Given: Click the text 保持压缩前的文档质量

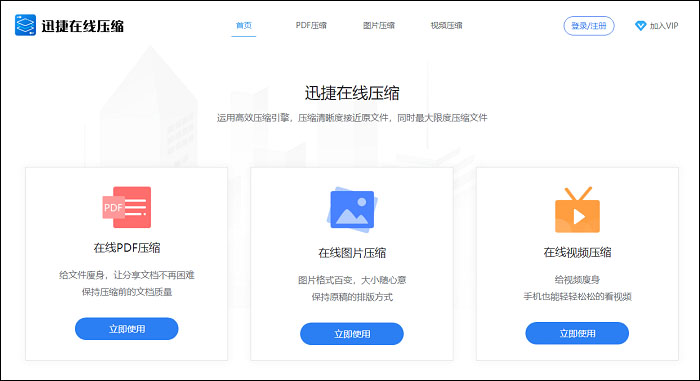Looking at the screenshot, I should tap(127, 292).
